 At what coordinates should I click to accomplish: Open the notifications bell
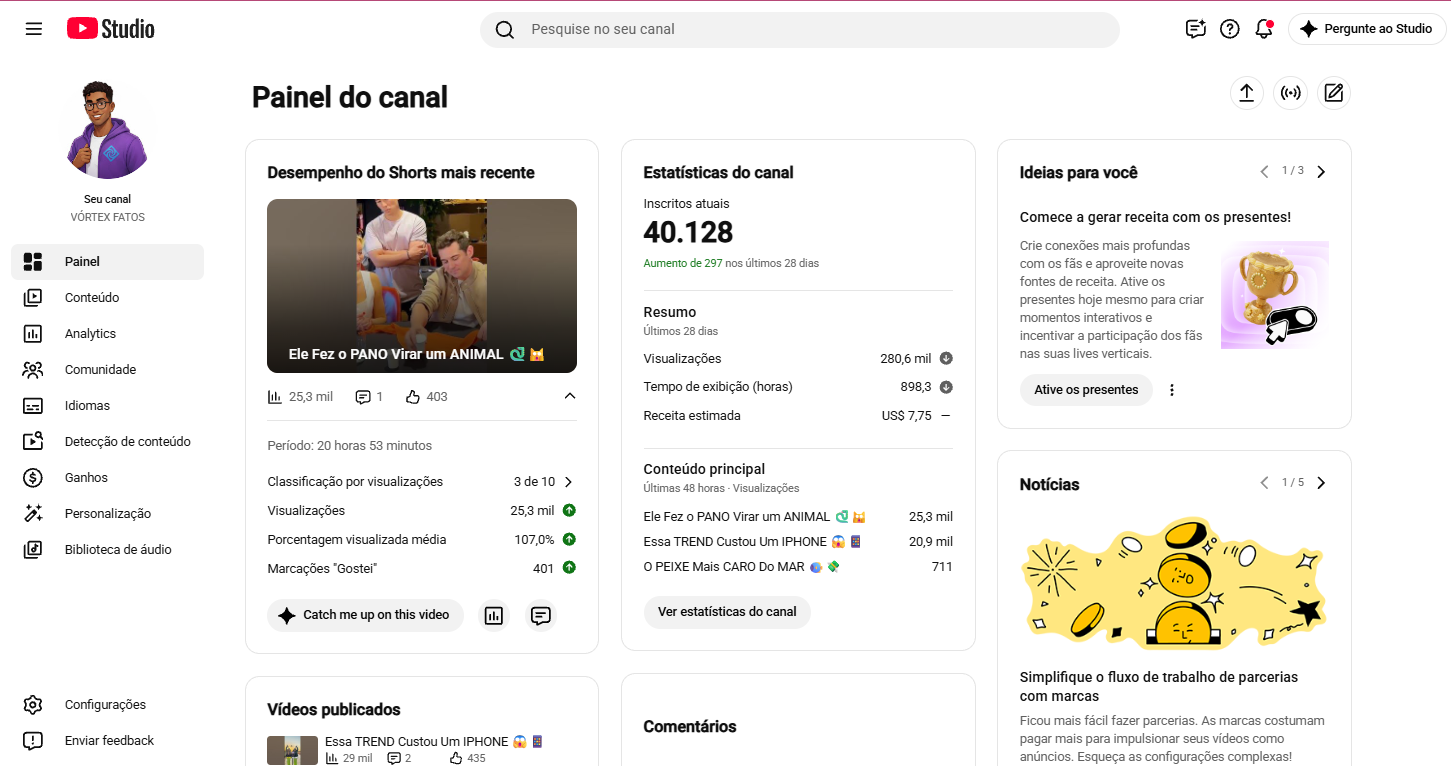coord(1264,29)
